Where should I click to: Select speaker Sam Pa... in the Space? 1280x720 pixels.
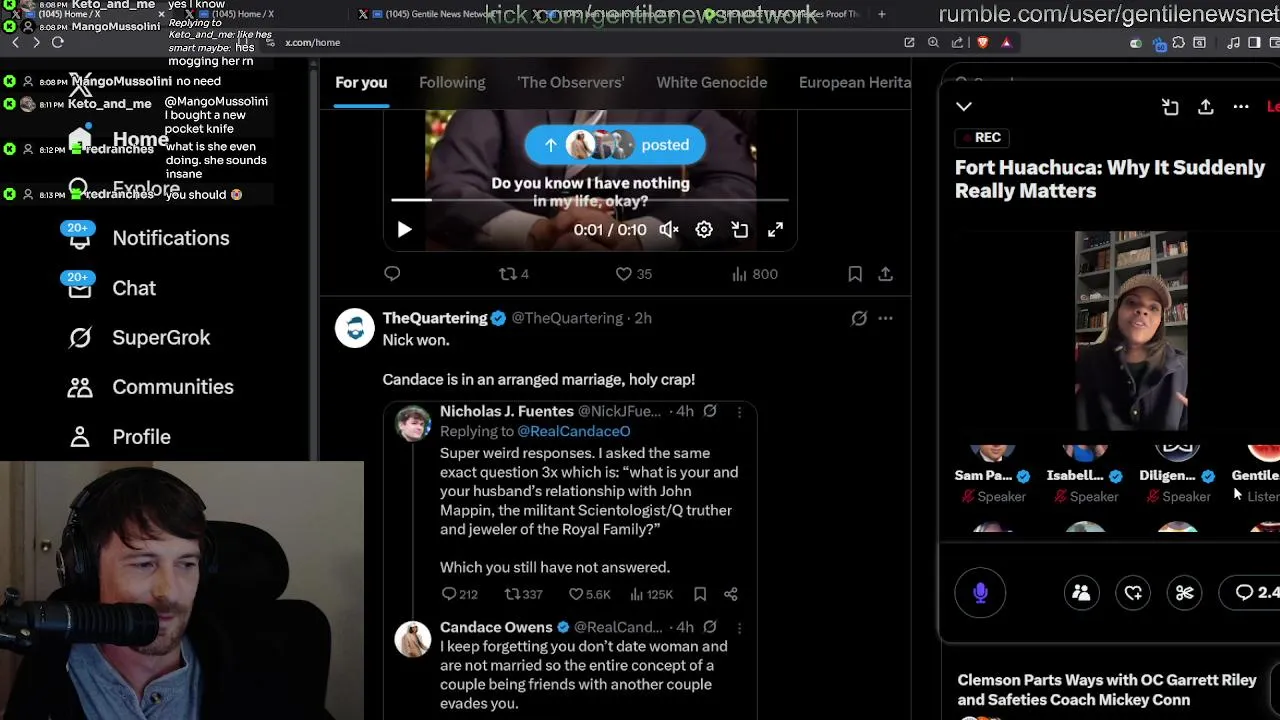click(992, 477)
